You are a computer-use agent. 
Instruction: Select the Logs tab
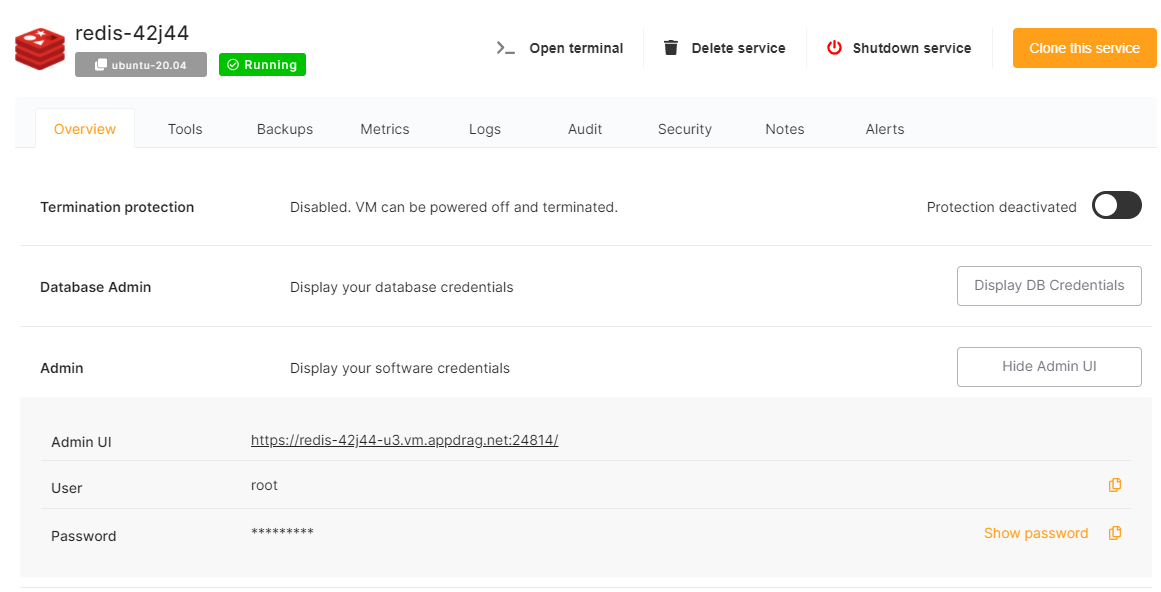click(x=485, y=129)
